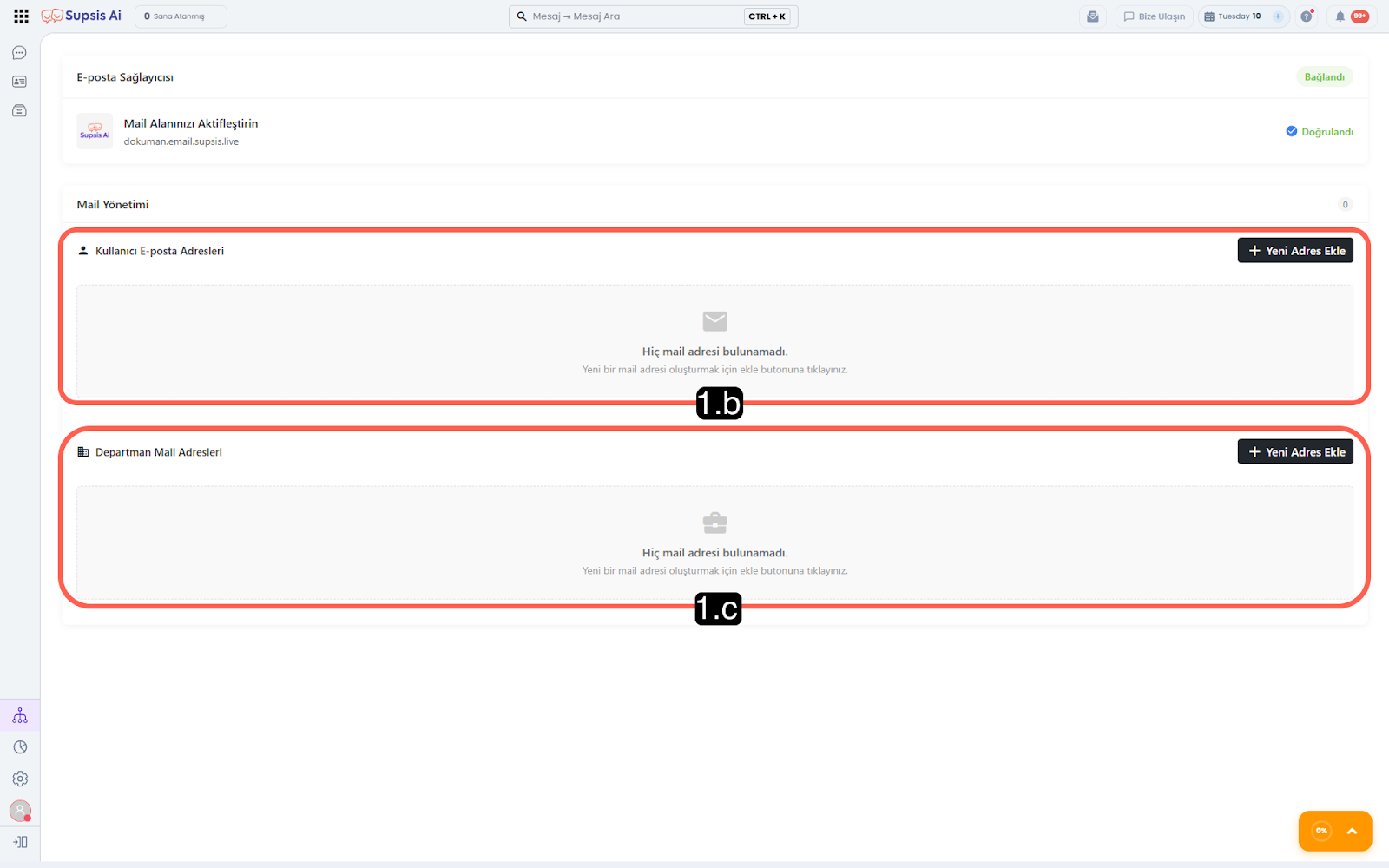Expand the sidebar with the arrow icon

coord(20,842)
